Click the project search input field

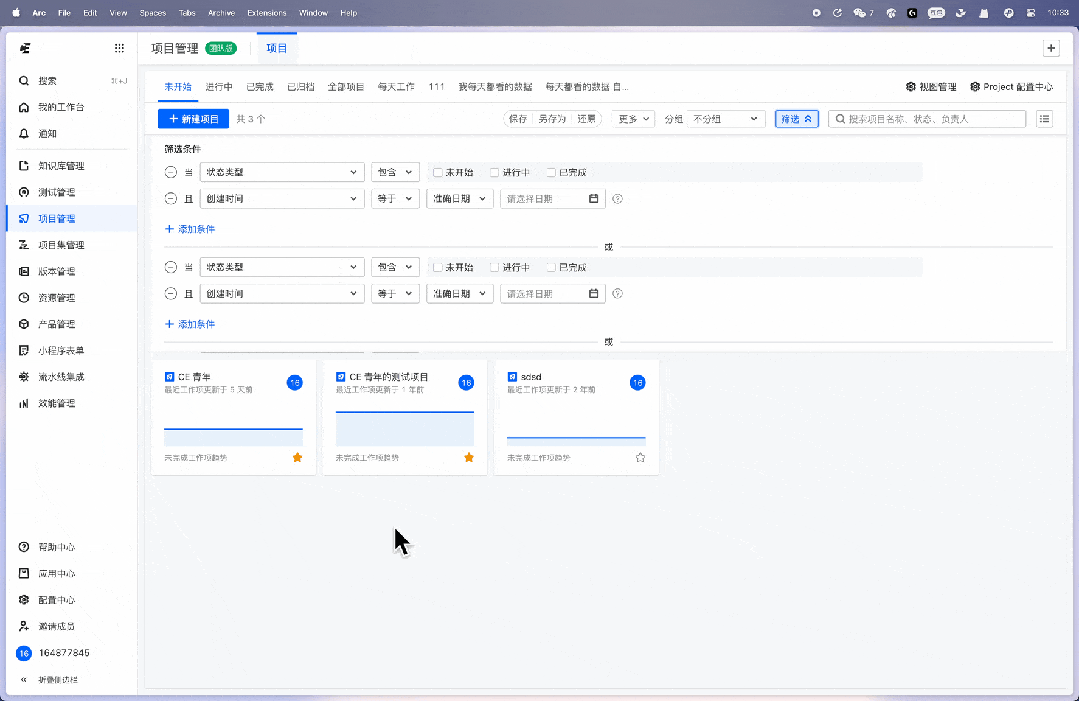(934, 119)
